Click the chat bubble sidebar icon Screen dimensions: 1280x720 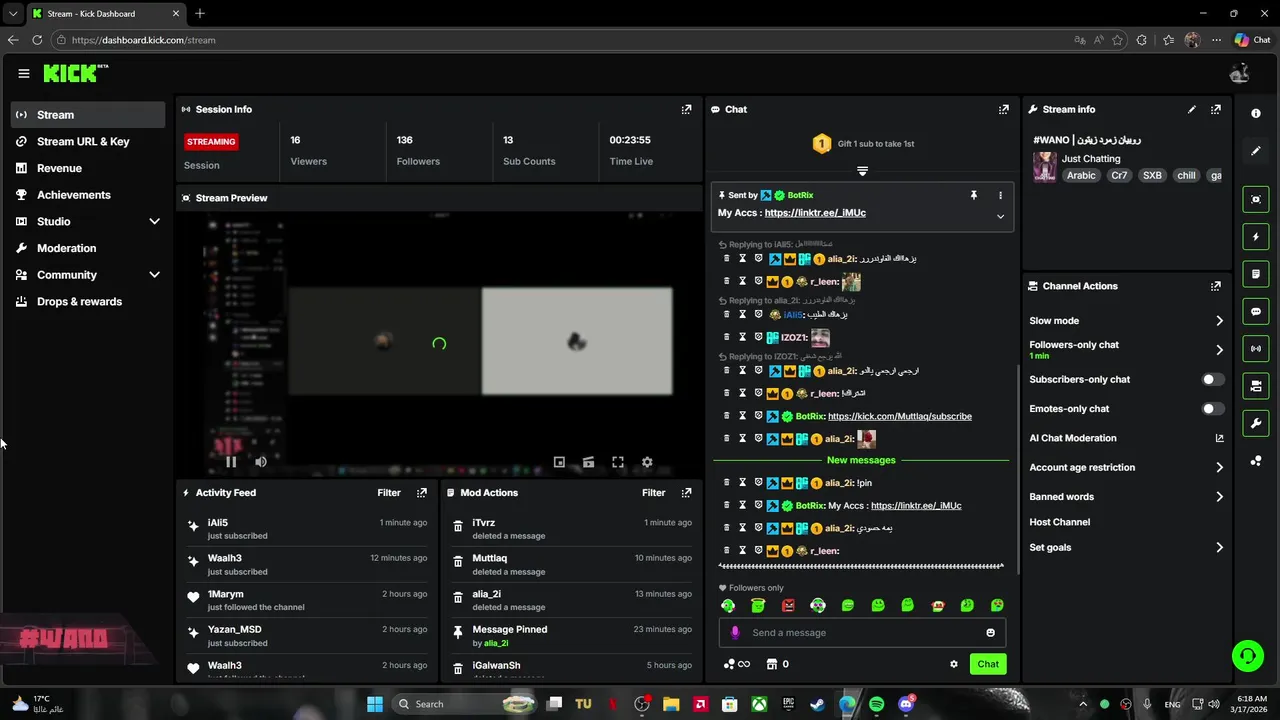[x=1256, y=311]
